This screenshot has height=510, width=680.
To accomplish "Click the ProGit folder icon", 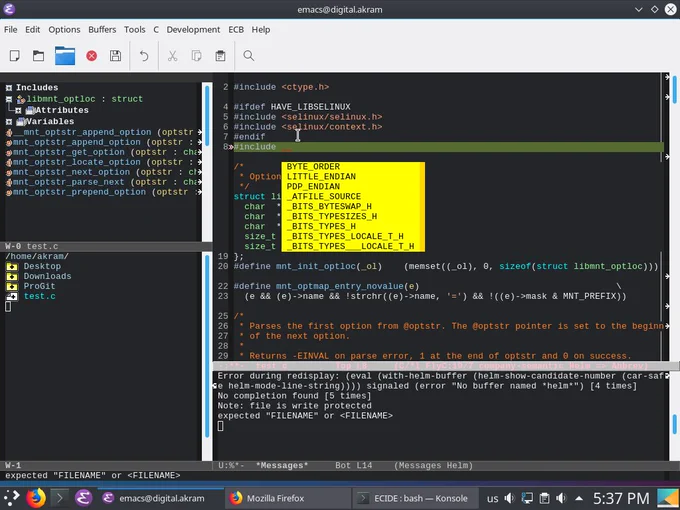I will tap(12, 286).
